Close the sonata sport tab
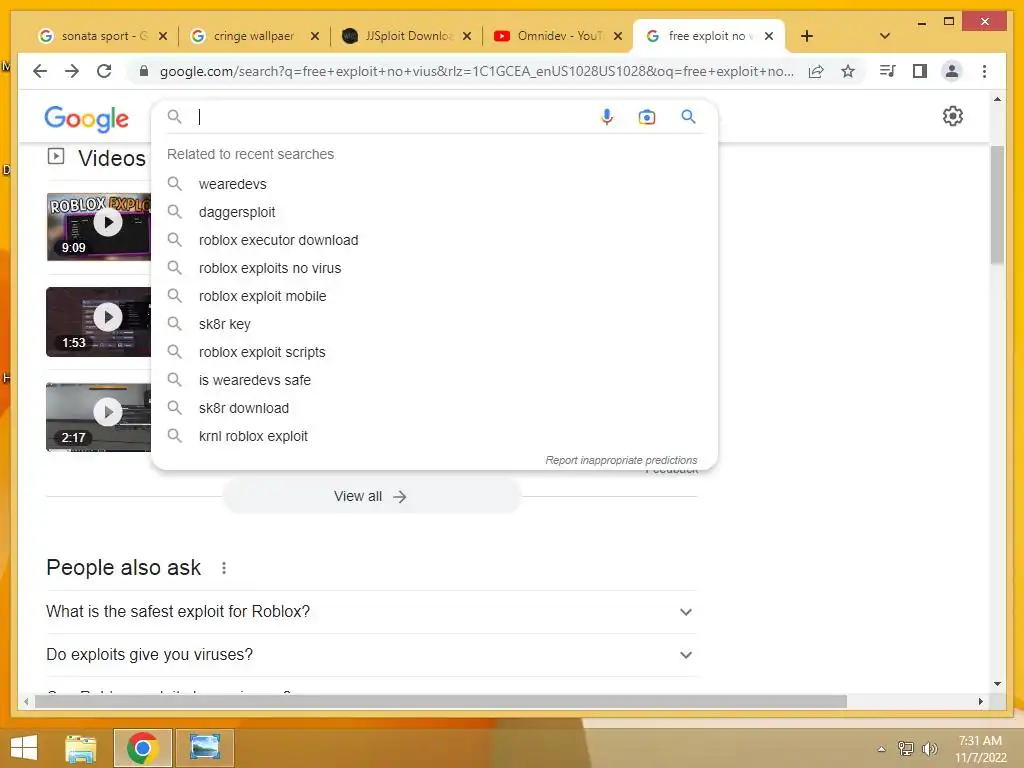The image size is (1024, 768). (x=163, y=36)
